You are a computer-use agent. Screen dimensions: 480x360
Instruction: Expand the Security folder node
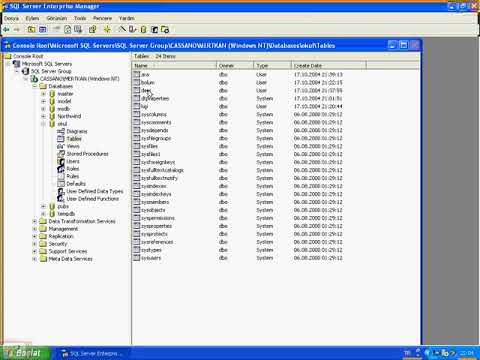[x=34, y=244]
